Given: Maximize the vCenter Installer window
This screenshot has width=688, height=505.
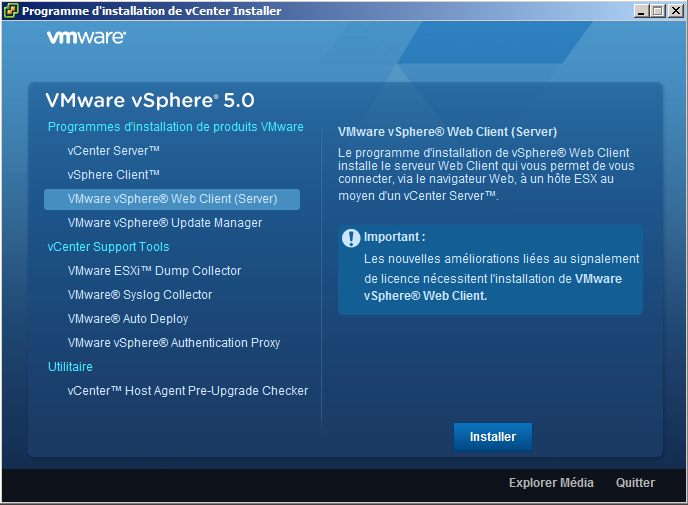Looking at the screenshot, I should (658, 11).
